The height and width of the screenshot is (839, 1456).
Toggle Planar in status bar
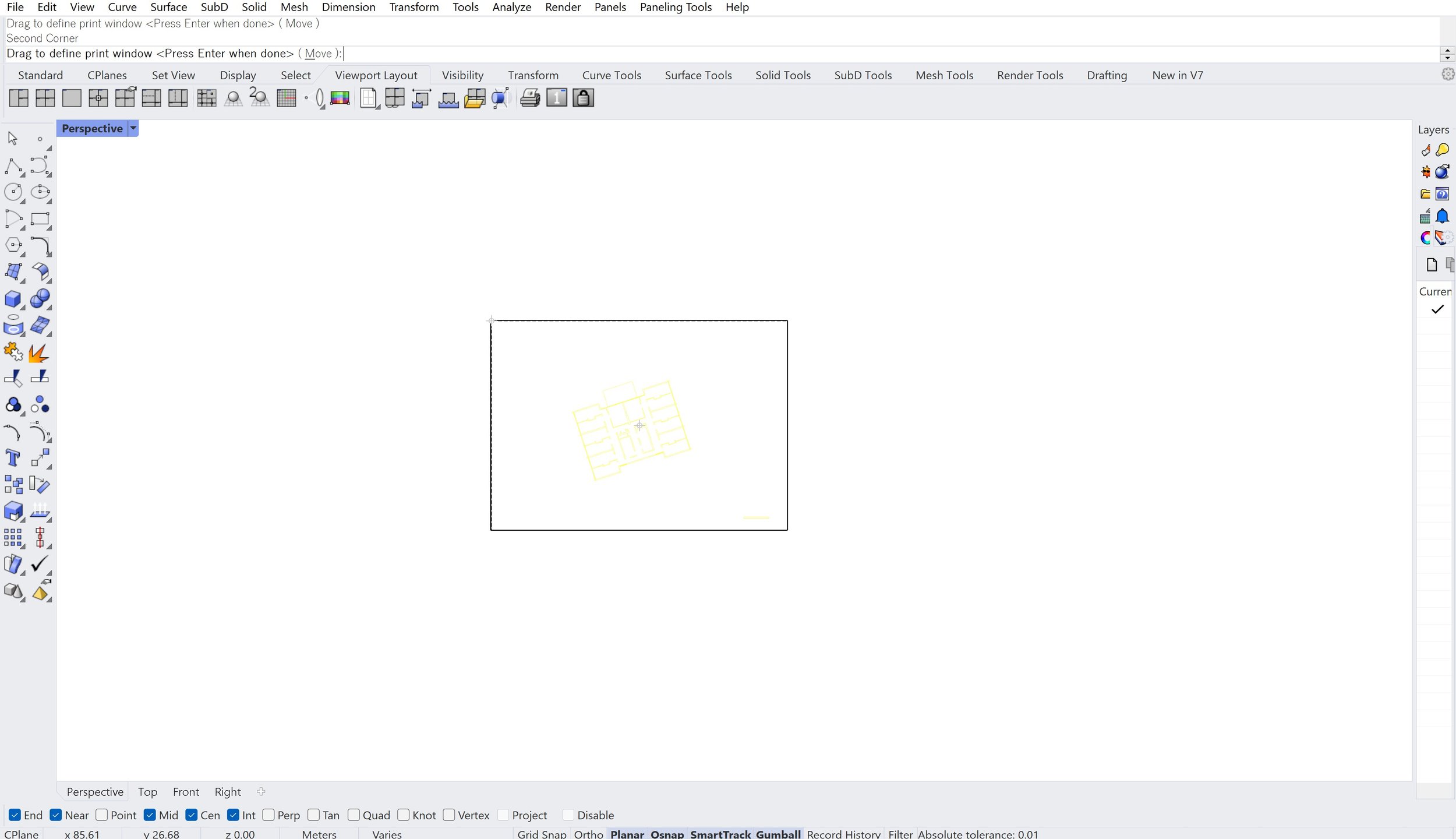coord(627,834)
